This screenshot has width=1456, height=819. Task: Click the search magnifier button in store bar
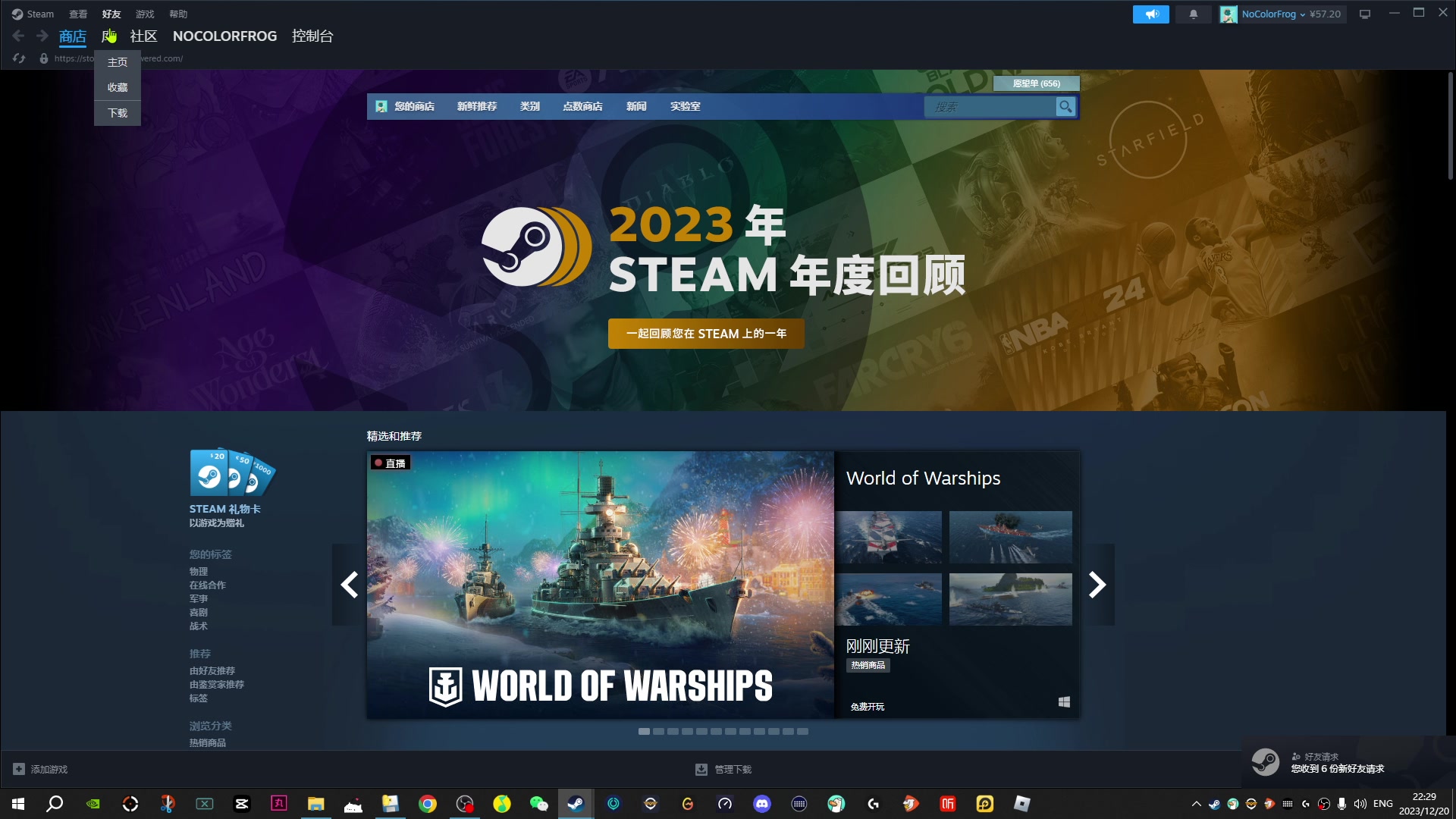tap(1065, 107)
